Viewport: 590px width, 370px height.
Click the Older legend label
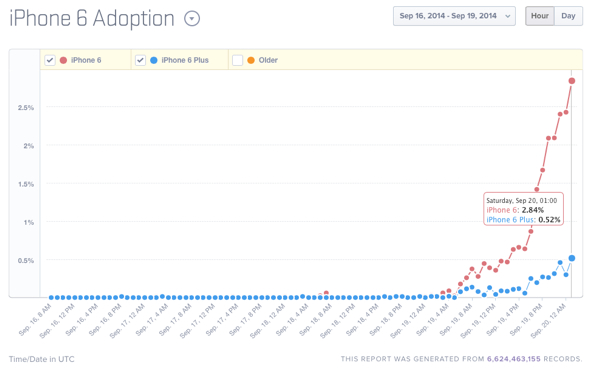click(268, 60)
